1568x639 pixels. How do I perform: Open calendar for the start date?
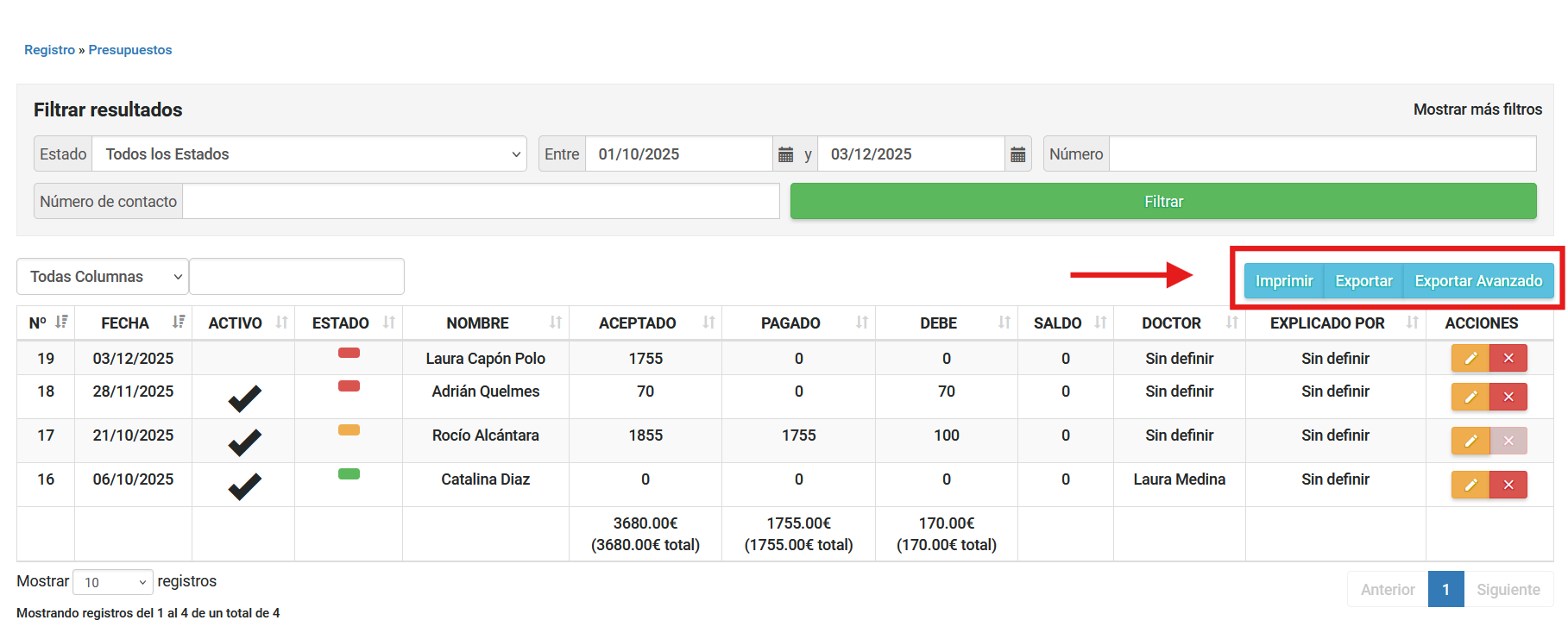785,154
